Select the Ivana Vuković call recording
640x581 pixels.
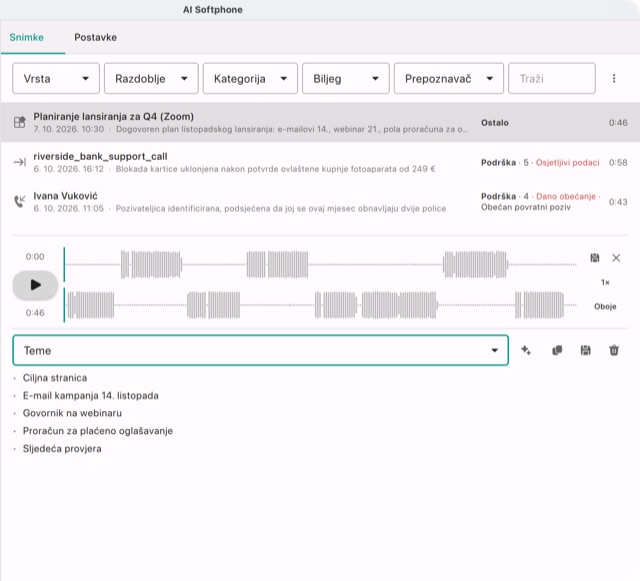pos(320,202)
